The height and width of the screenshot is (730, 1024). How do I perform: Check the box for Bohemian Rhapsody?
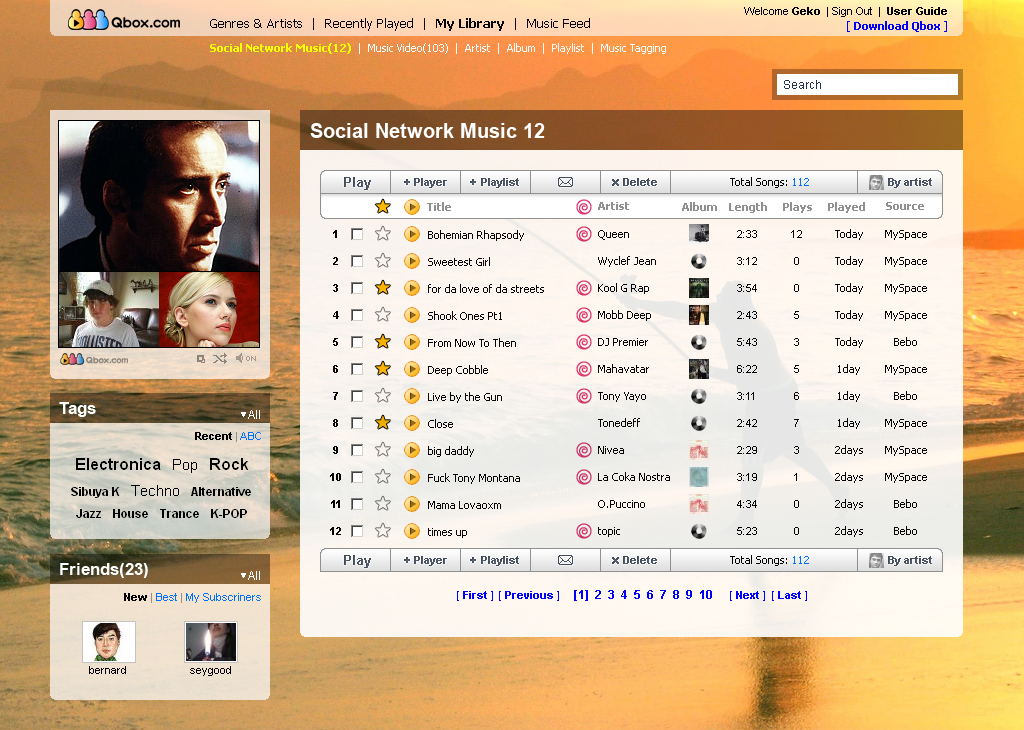pos(357,234)
